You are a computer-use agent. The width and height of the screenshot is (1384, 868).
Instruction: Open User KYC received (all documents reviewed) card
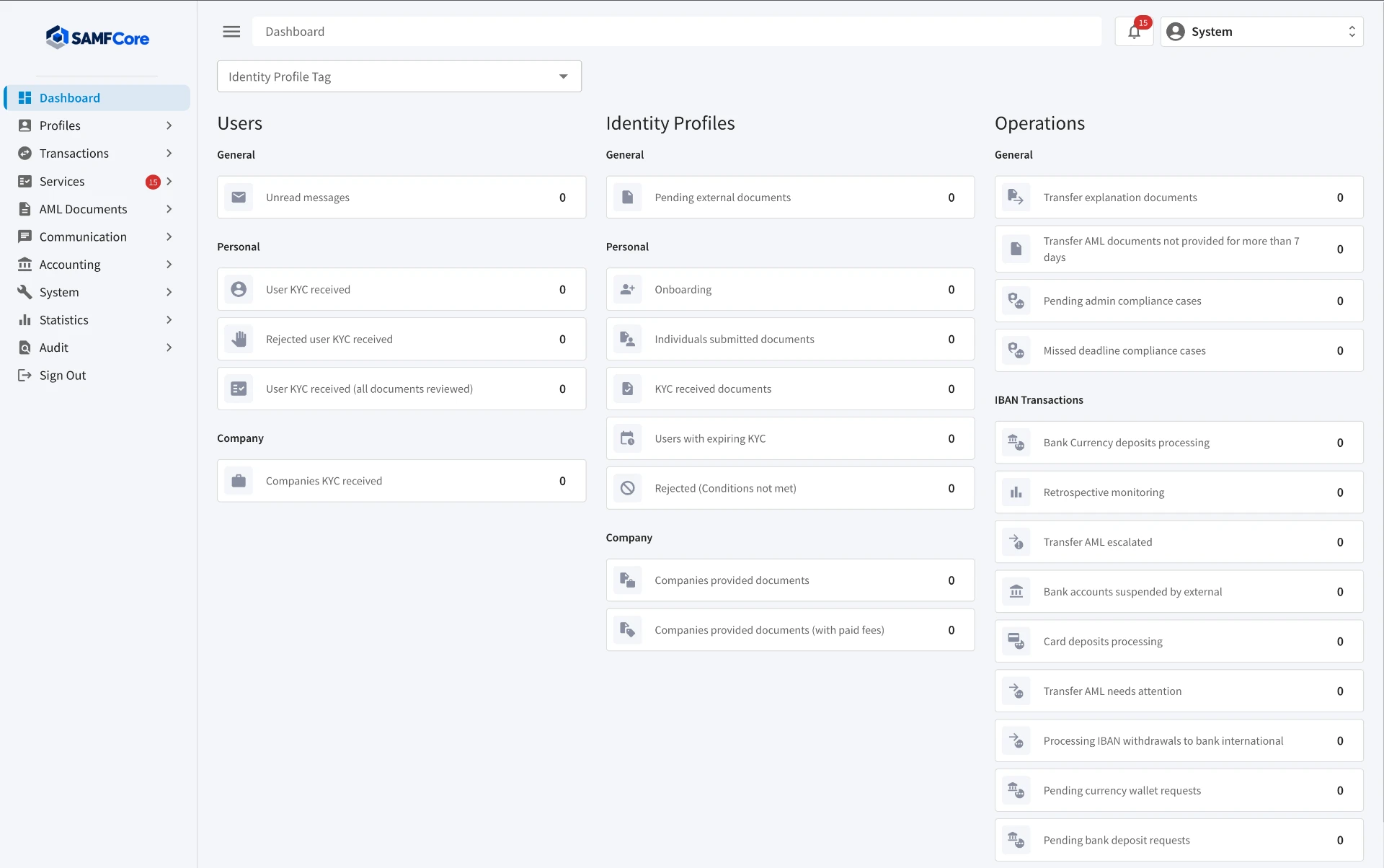point(402,389)
